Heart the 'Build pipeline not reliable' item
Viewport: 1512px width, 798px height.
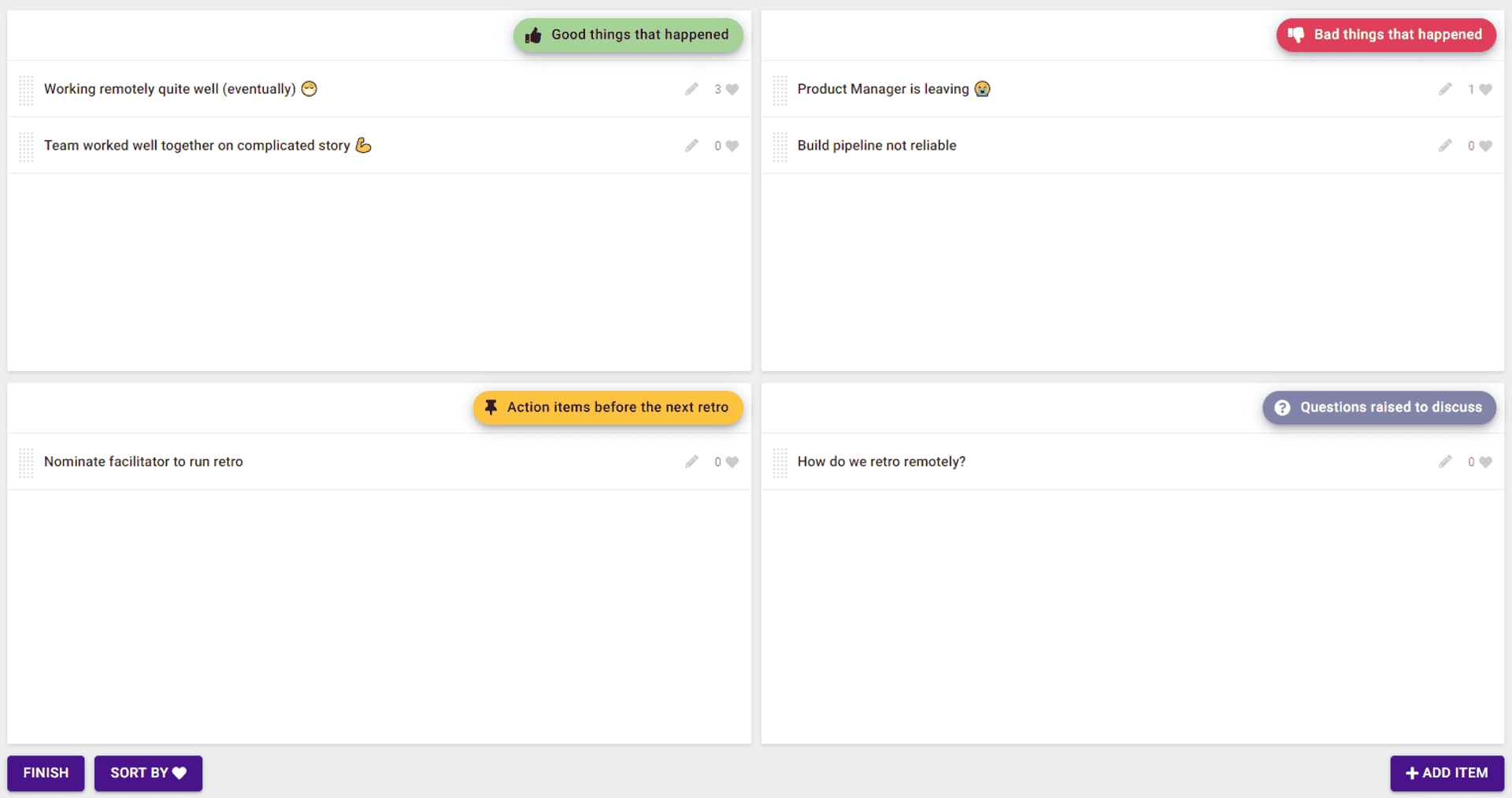(1485, 147)
